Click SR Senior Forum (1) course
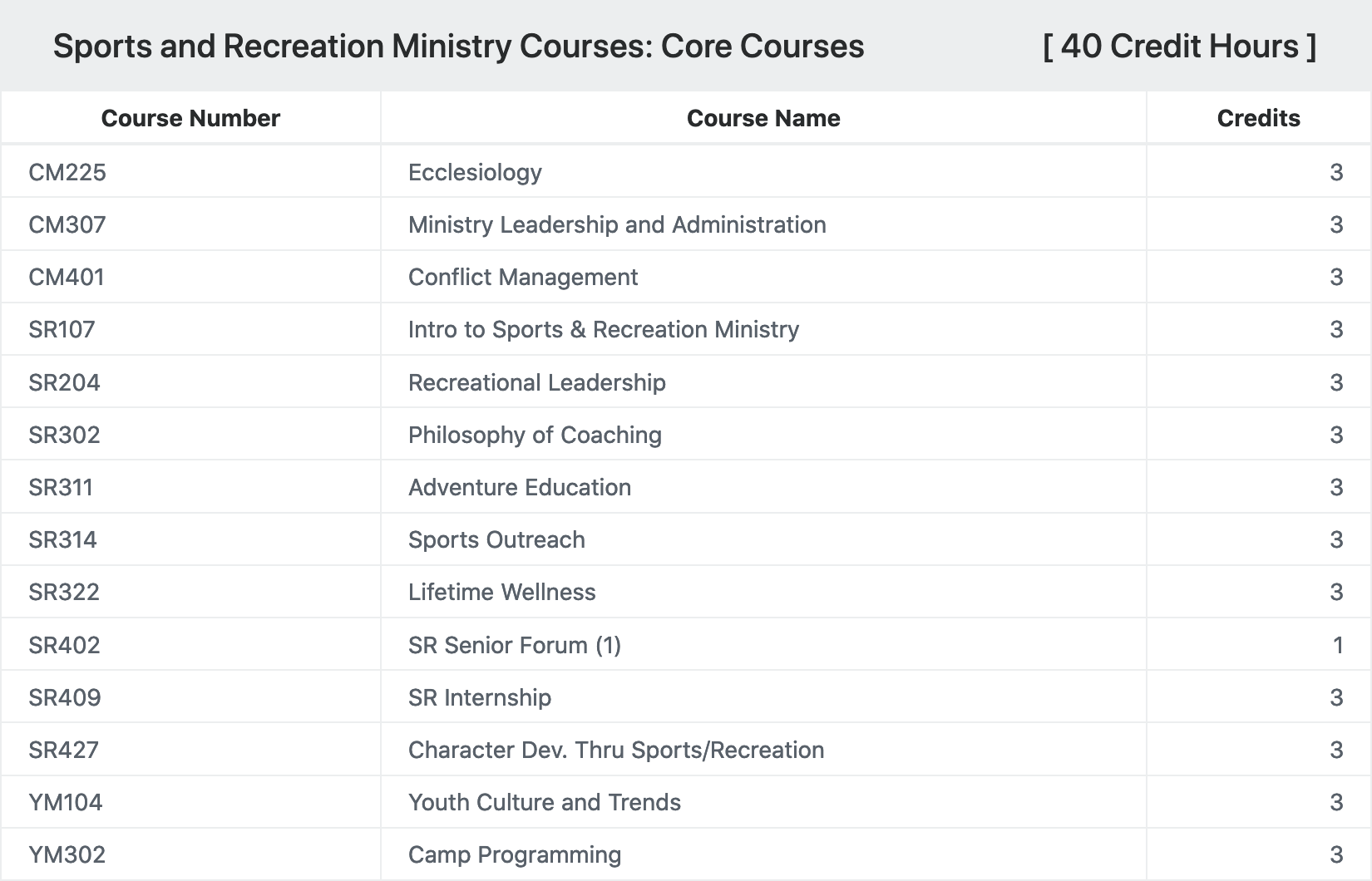This screenshot has width=1372, height=881. click(515, 645)
